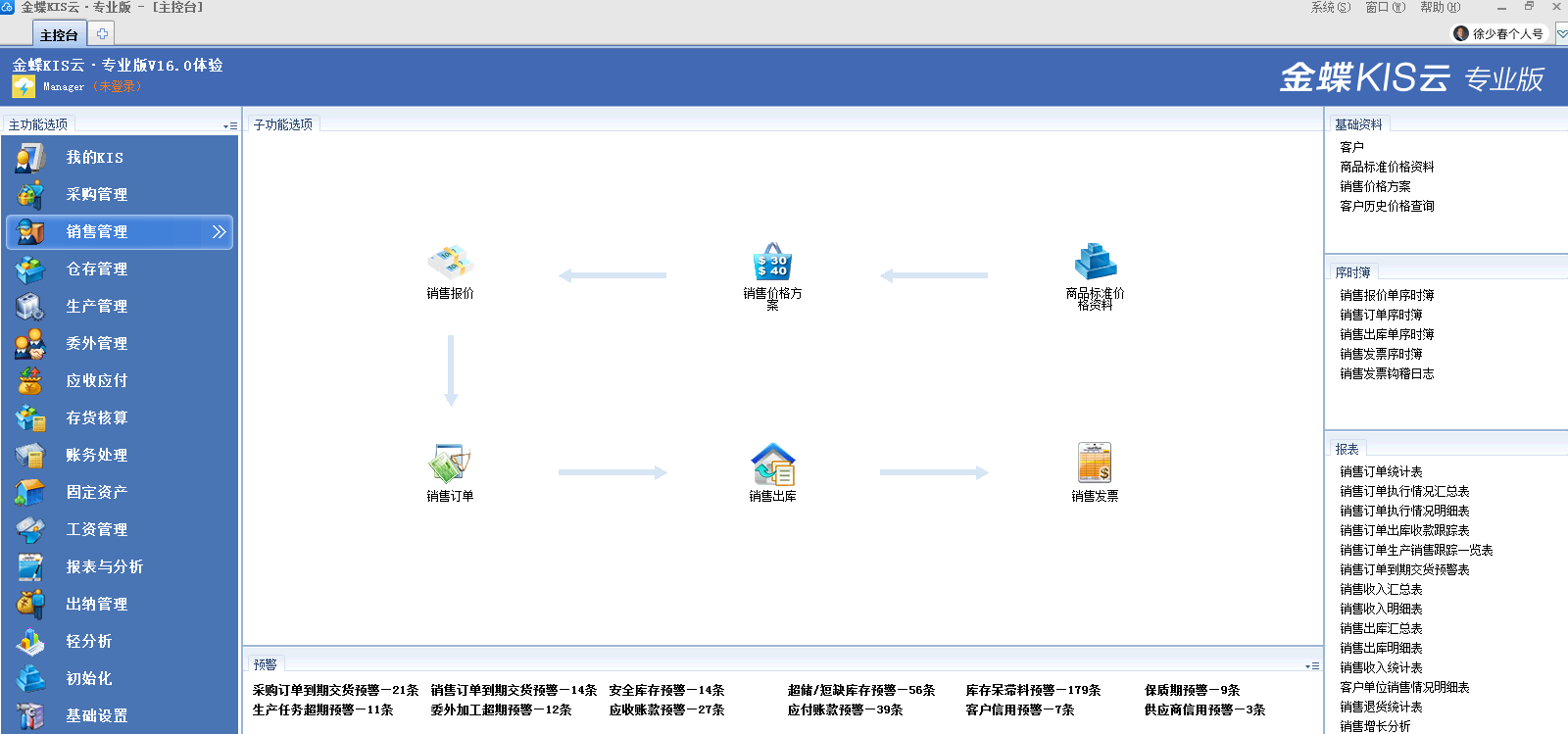The image size is (1568, 734).
Task: Open the 商品标准价格资料 flow icon
Action: click(x=1095, y=261)
